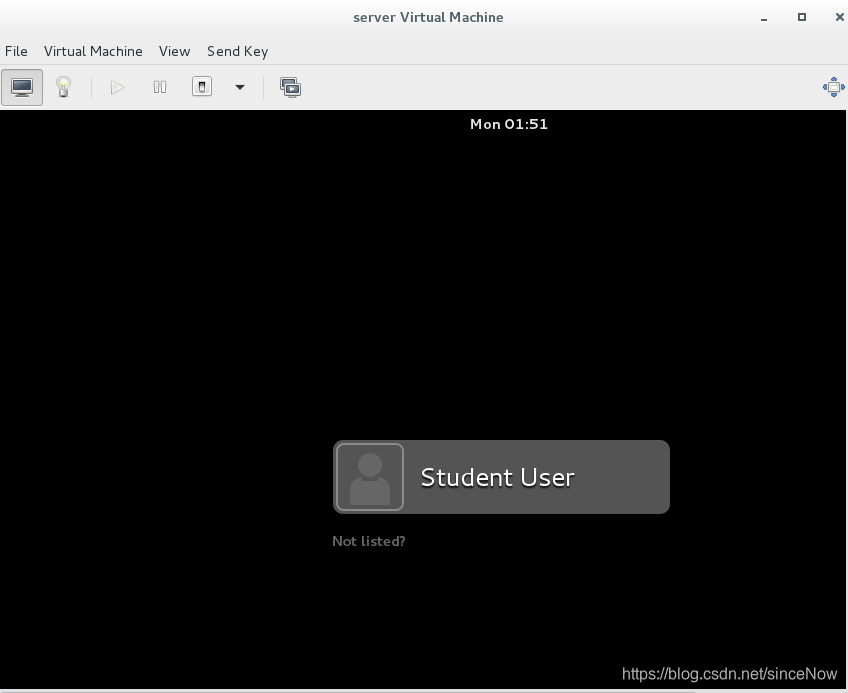Open the File menu

coord(16,51)
